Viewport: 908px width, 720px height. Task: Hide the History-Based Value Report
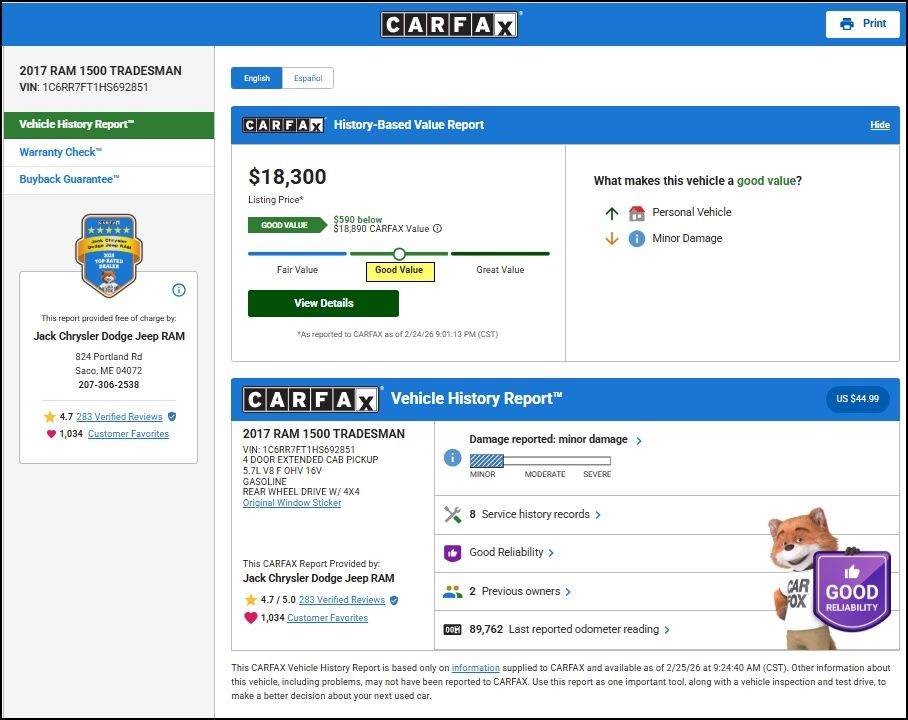click(x=879, y=125)
